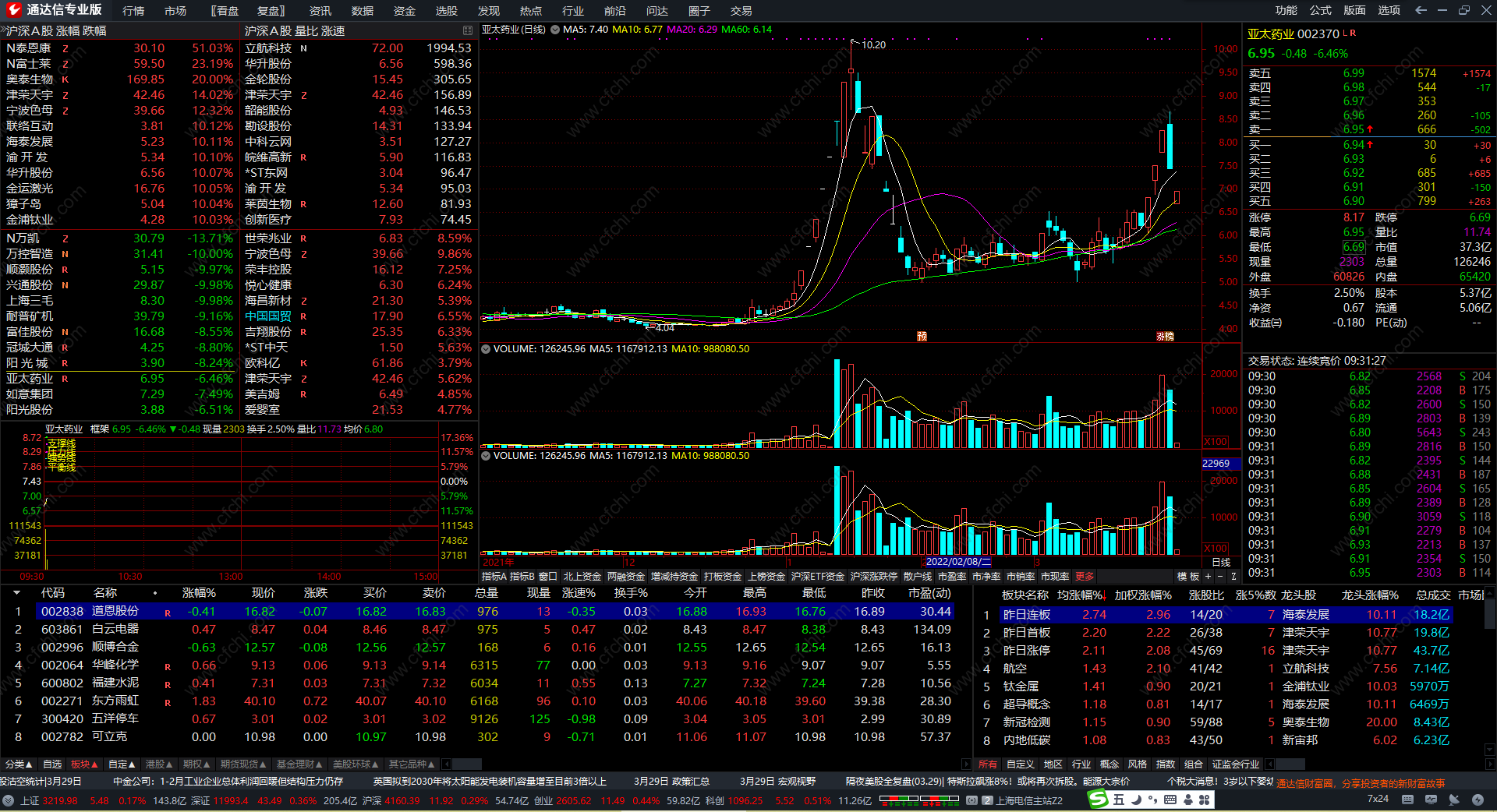Screen dimensions: 1497x812
Task: Click the minus zoom icon beside 模板
Action: [x=1220, y=577]
